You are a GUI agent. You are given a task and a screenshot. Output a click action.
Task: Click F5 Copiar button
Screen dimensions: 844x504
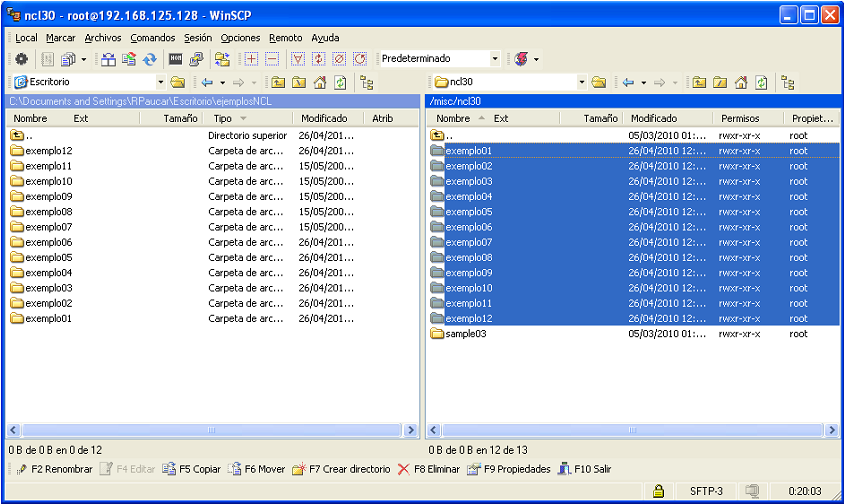192,469
